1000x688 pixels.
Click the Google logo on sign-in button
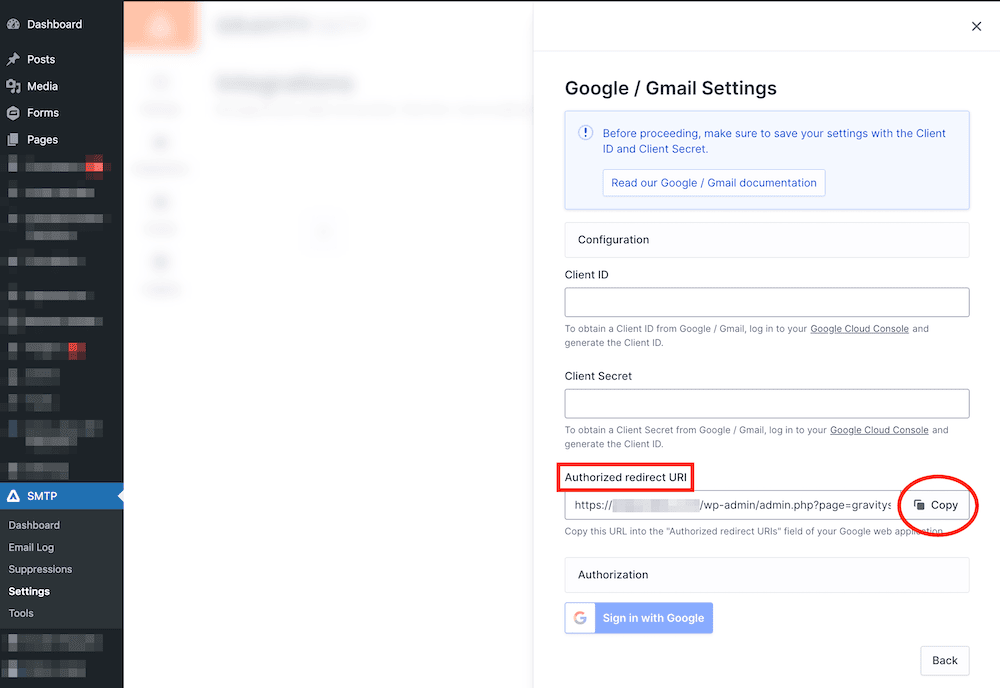tap(580, 618)
